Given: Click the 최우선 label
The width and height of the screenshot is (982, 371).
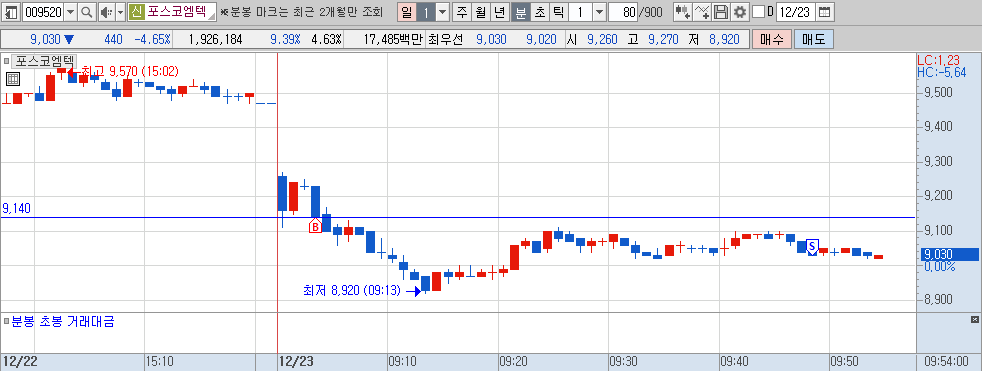Looking at the screenshot, I should point(445,39).
